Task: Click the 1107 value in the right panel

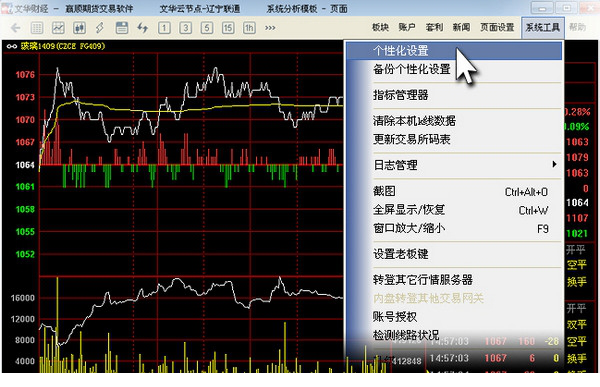Action: pos(577,218)
